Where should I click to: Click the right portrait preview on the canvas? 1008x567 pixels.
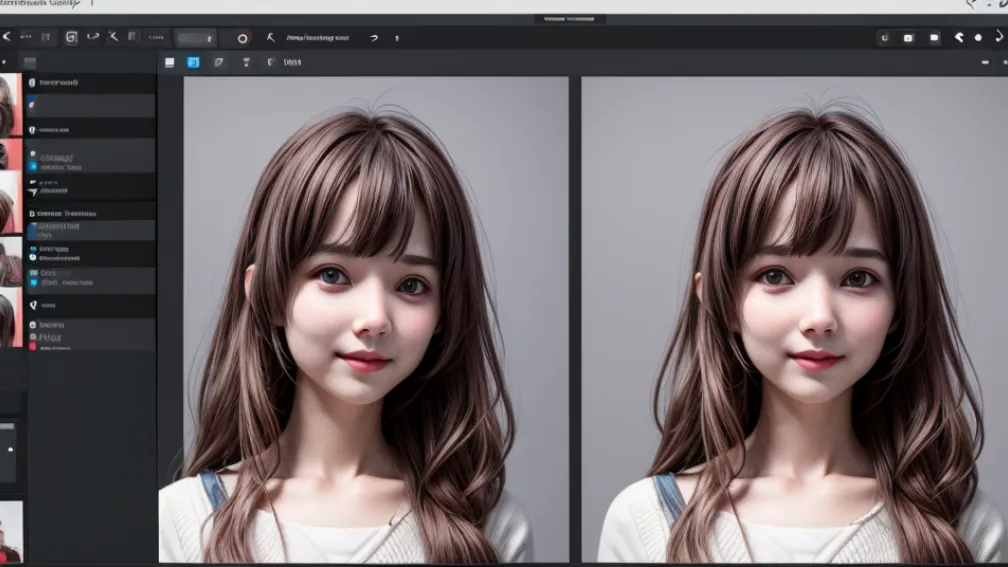point(795,320)
